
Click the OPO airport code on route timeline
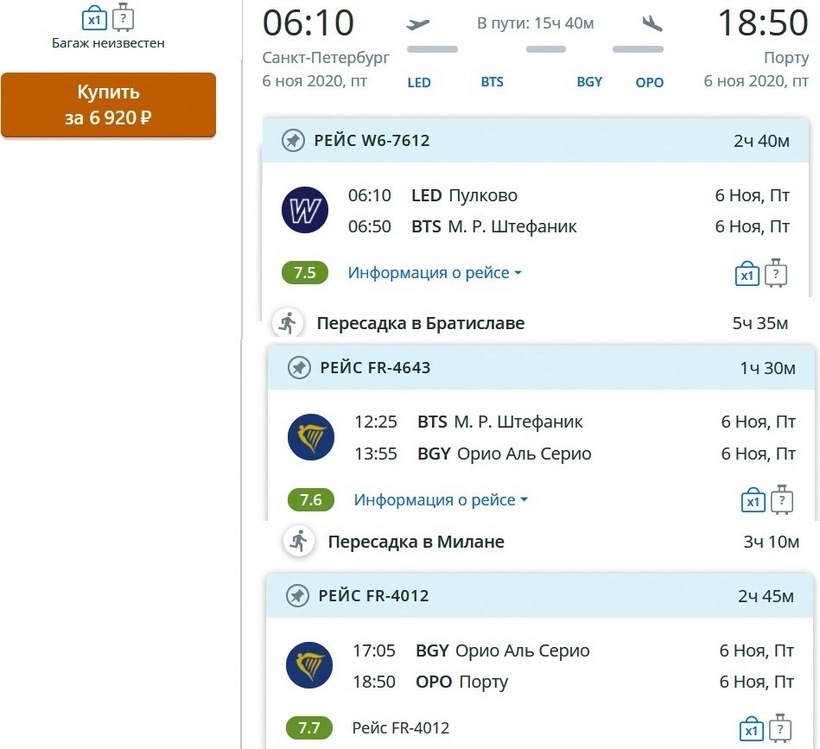(x=650, y=82)
